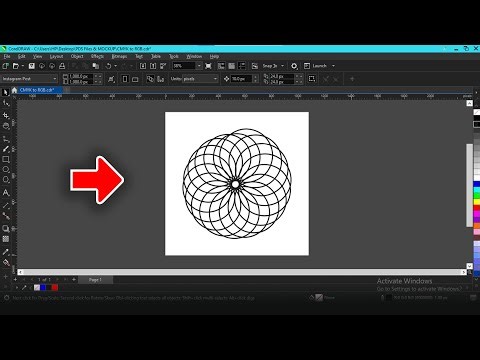This screenshot has height=360, width=480.
Task: Click the vertical scrollbar thumb
Action: pos(469,185)
